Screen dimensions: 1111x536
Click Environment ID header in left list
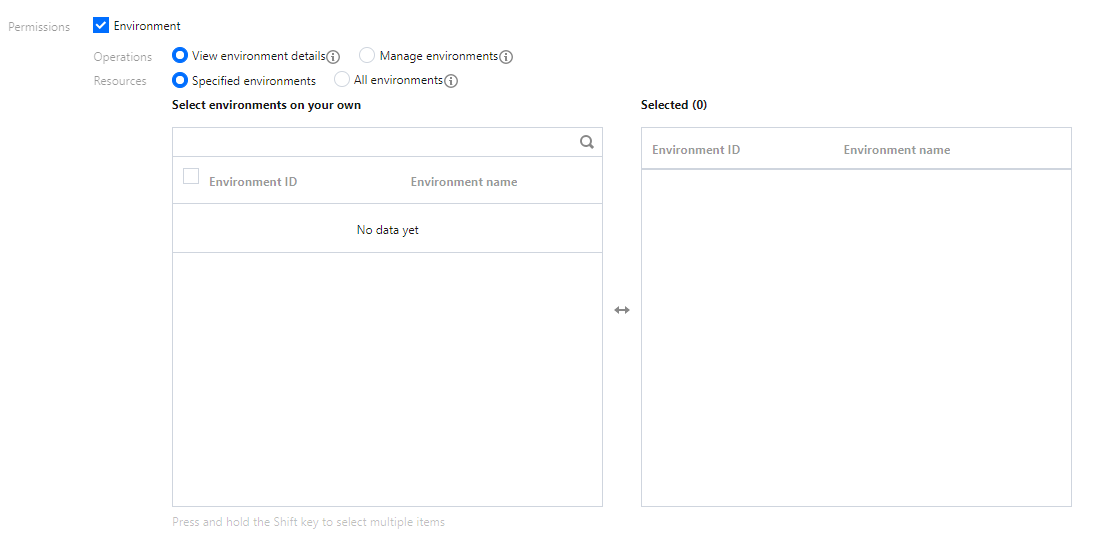coord(253,182)
